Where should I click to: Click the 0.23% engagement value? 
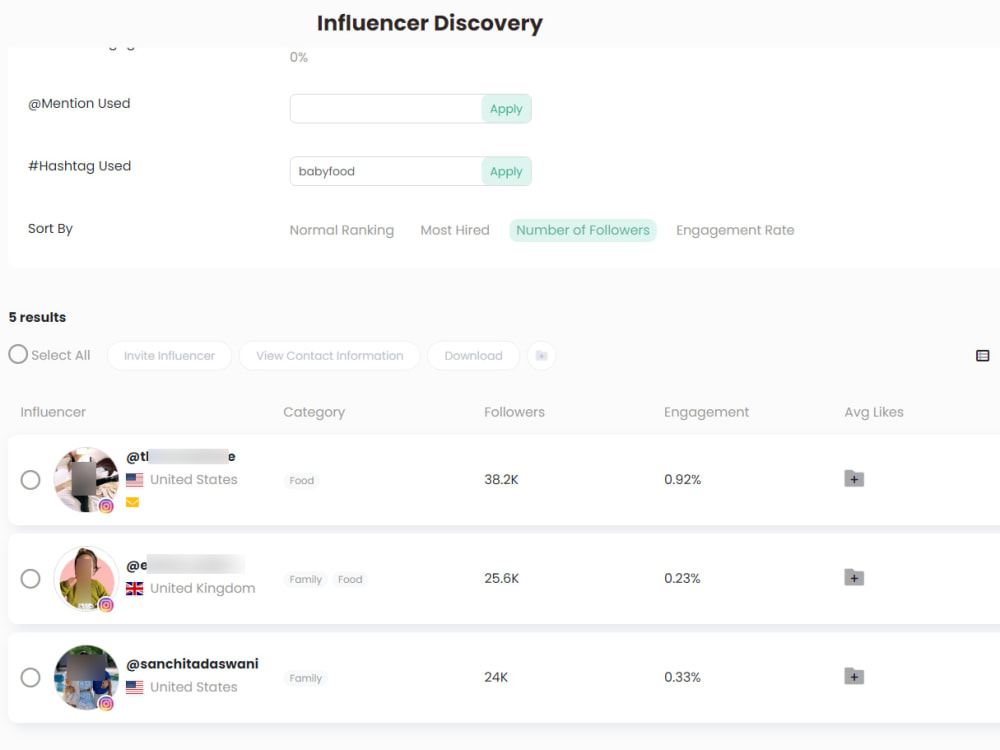(682, 578)
